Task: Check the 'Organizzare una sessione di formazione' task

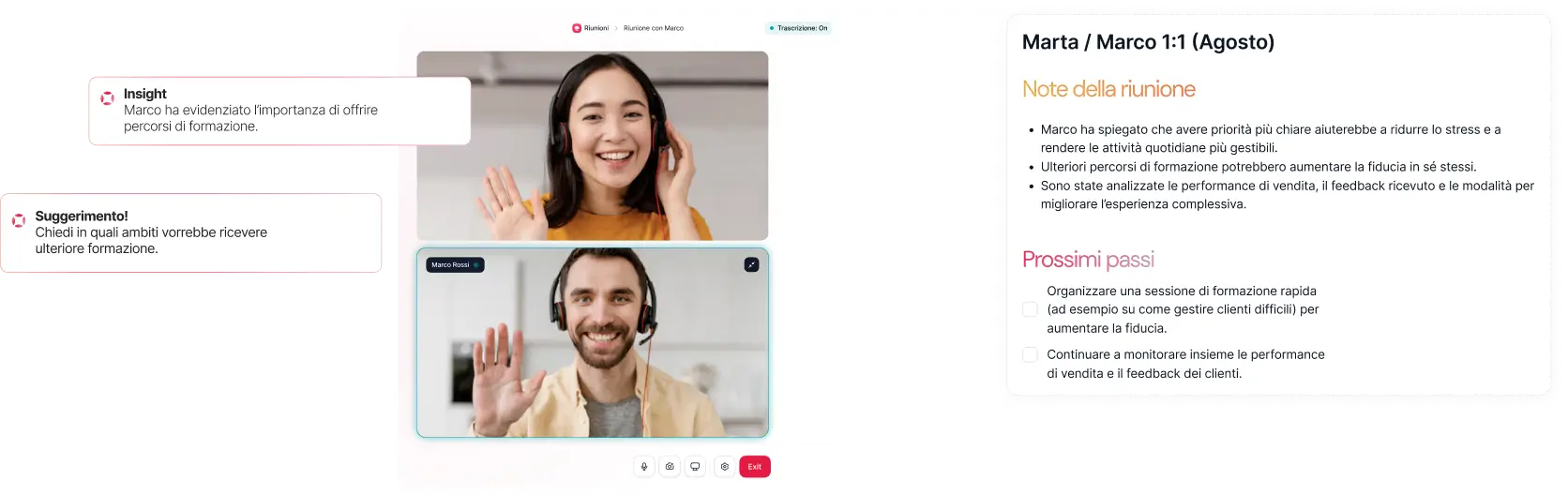Action: coord(1030,309)
